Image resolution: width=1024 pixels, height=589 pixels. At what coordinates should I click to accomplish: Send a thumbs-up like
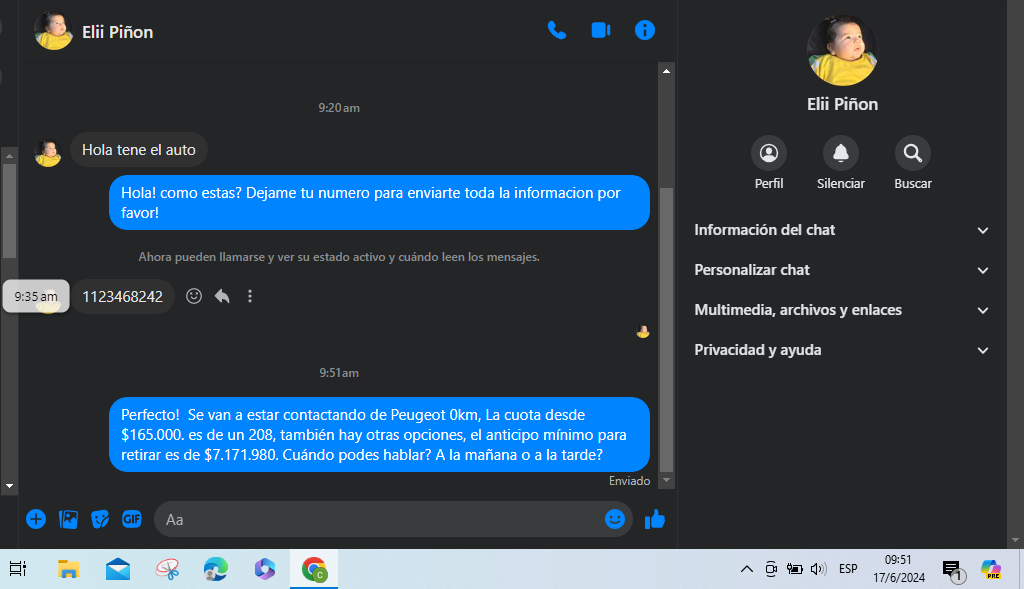coord(655,519)
